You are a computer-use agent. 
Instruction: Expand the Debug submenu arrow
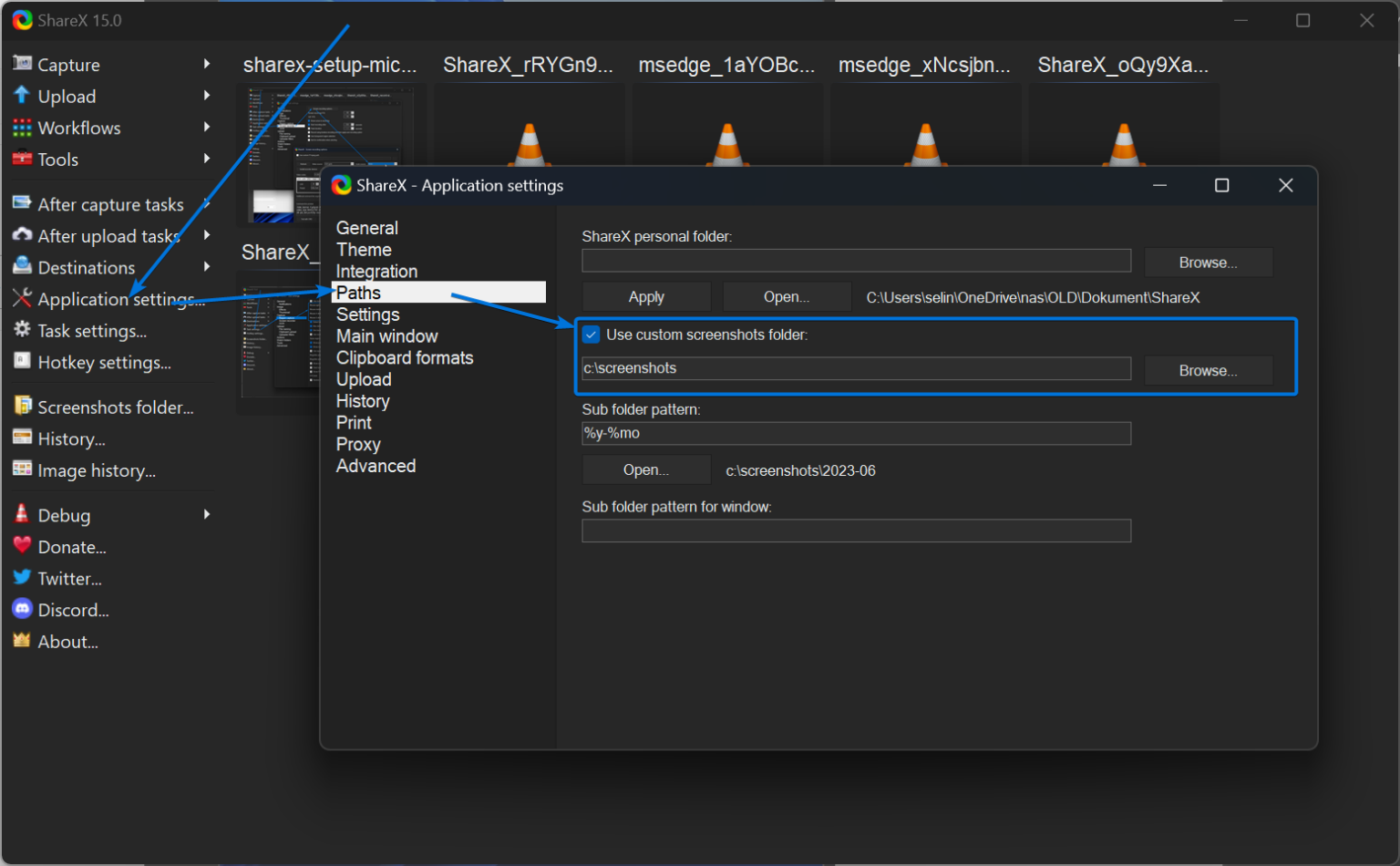[208, 514]
